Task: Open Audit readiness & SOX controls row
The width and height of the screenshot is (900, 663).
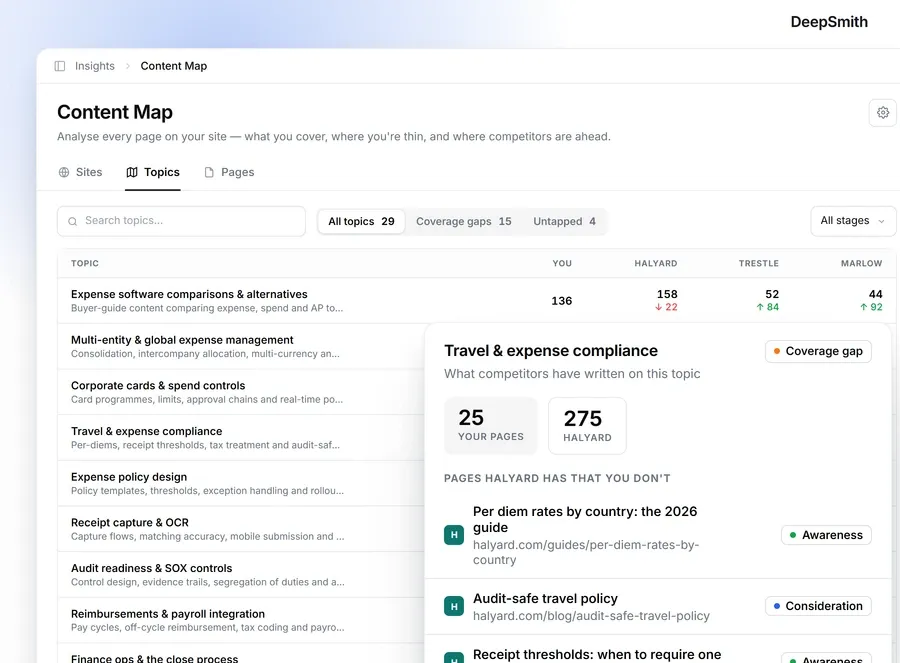Action: pos(241,575)
